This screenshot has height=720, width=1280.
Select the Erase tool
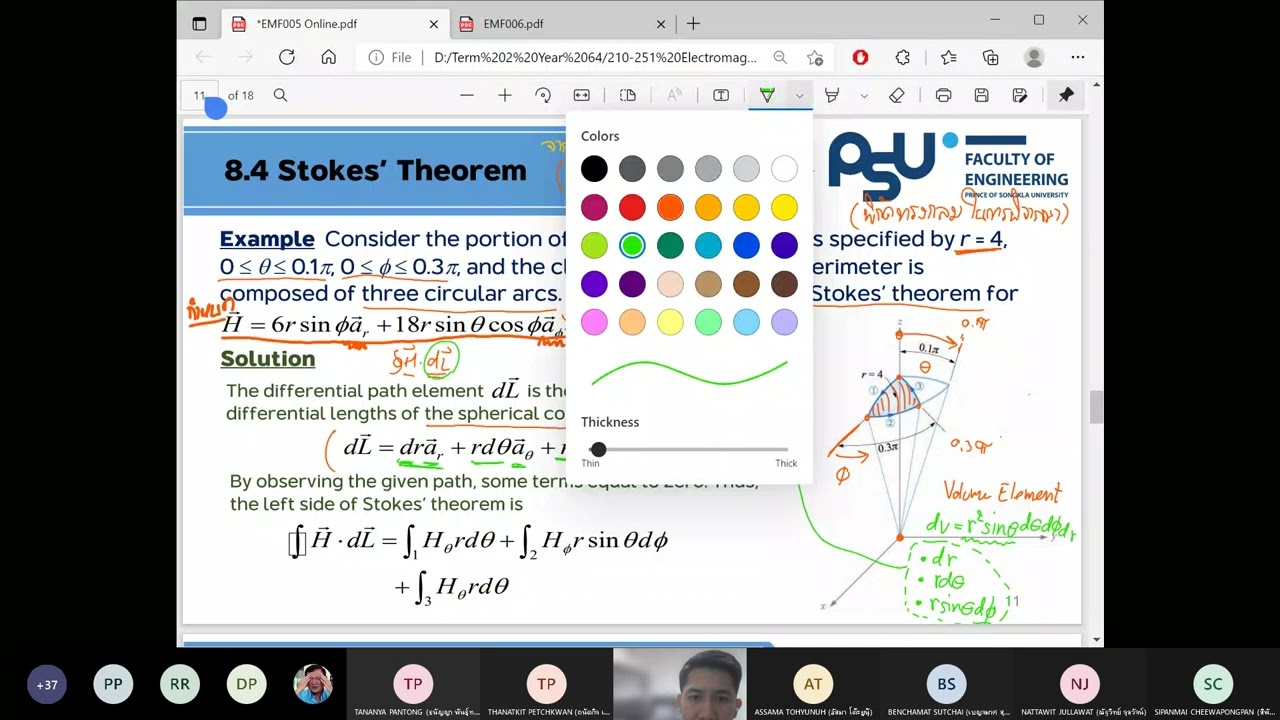click(x=897, y=95)
